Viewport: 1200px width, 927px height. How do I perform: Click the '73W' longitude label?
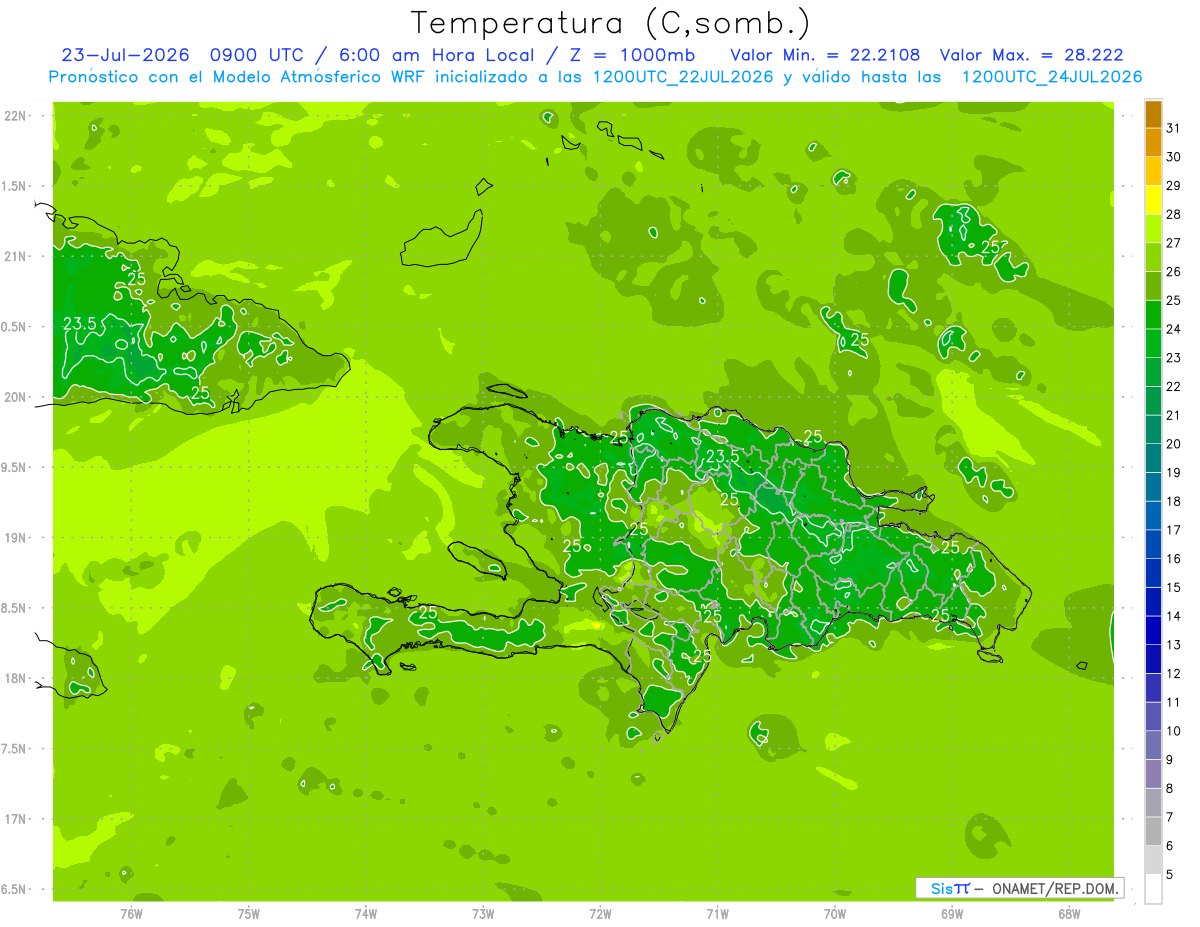pos(483,913)
